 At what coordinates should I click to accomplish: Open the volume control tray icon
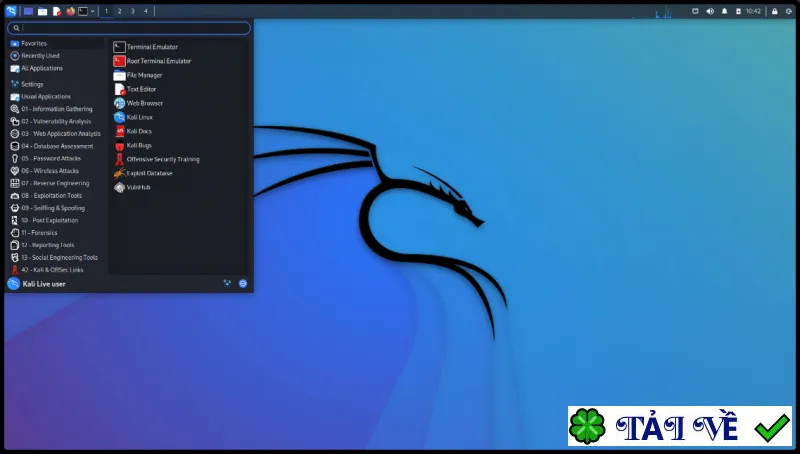[x=710, y=11]
